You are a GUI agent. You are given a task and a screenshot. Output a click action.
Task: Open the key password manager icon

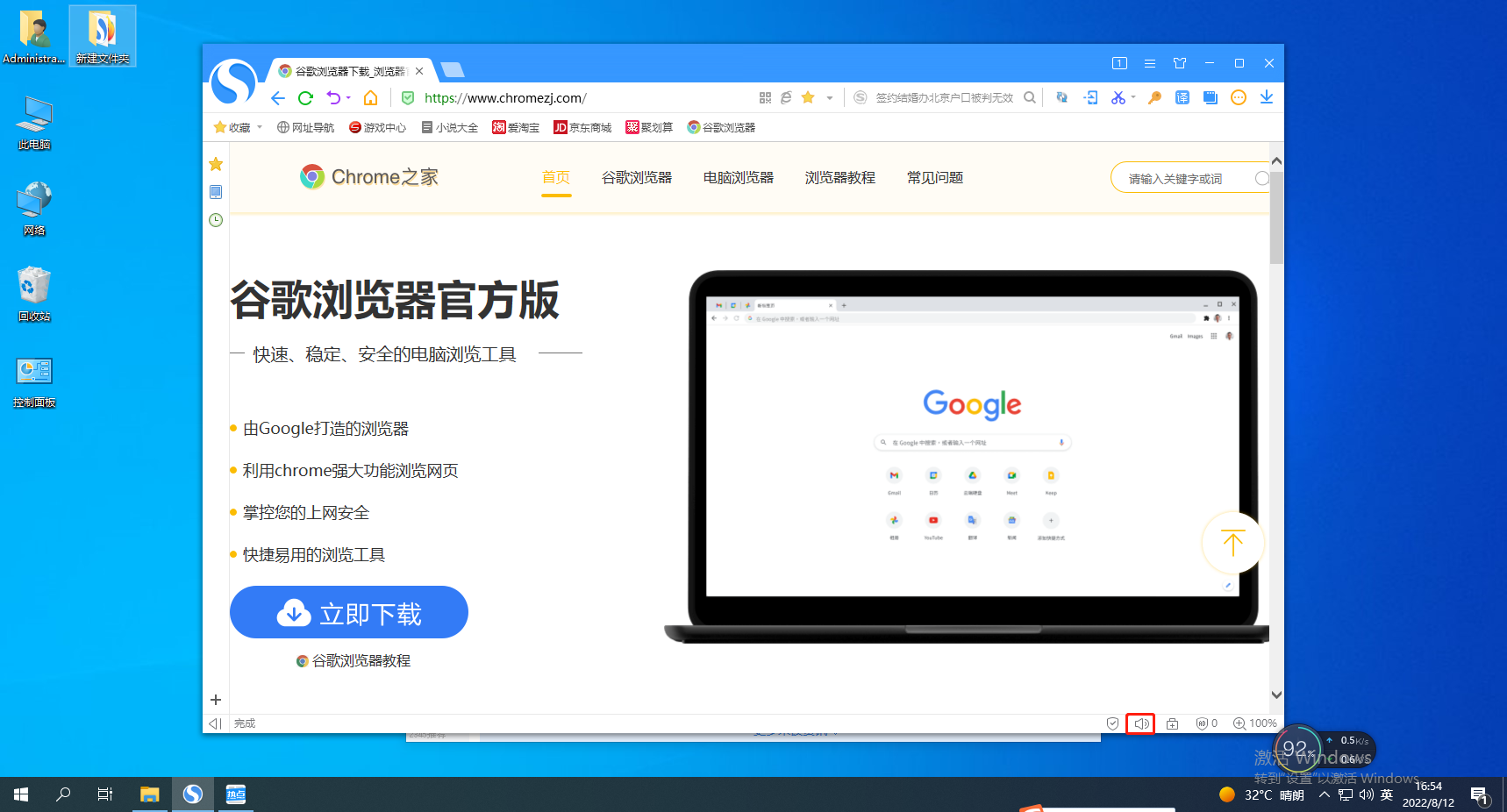[x=1154, y=98]
